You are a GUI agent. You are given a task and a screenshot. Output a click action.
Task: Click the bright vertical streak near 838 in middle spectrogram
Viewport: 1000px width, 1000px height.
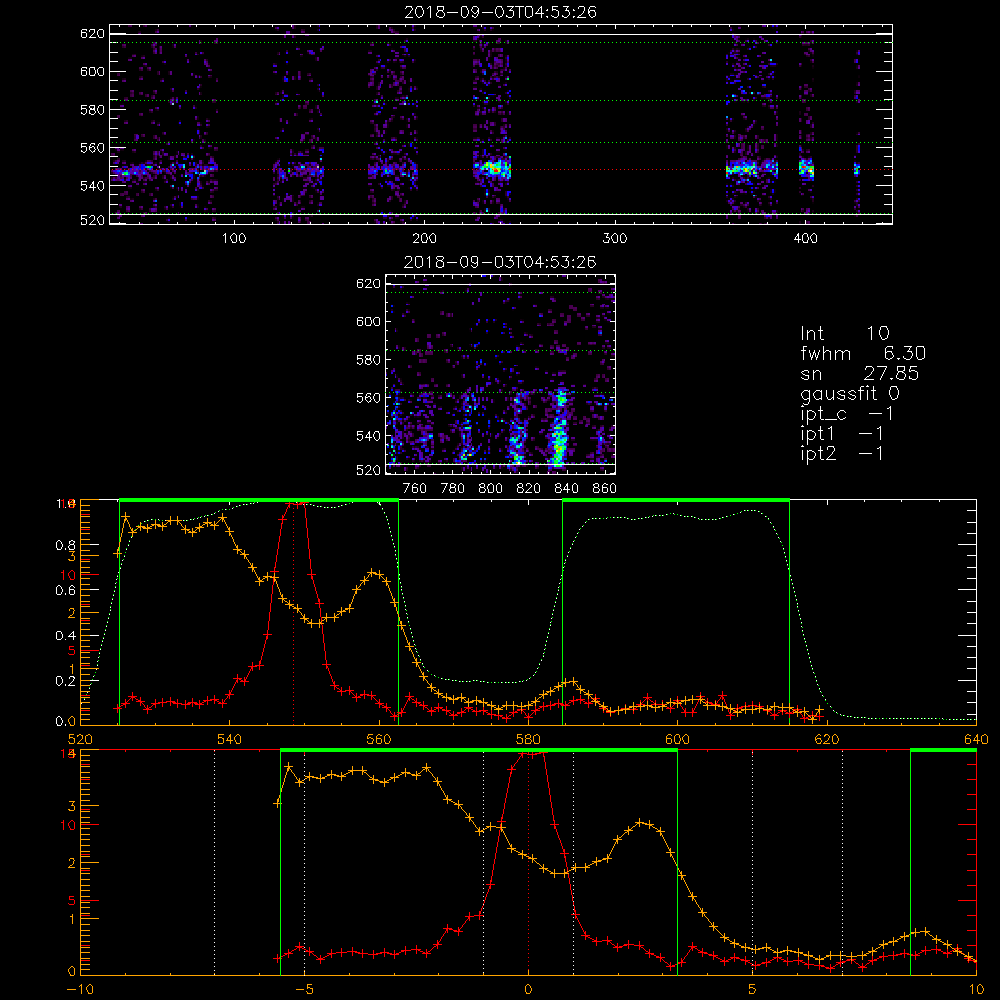(559, 429)
